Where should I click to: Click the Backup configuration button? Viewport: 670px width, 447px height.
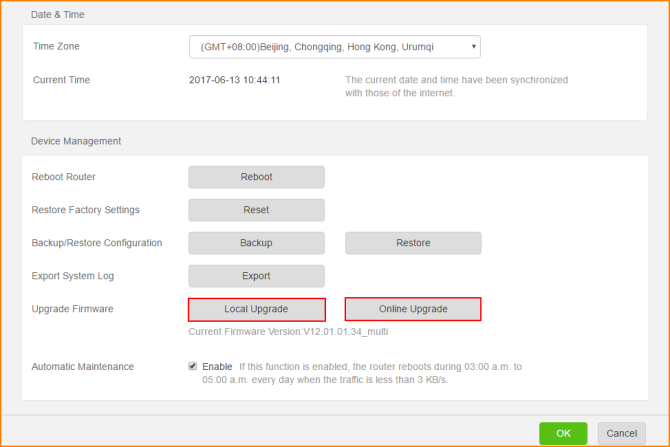(x=256, y=243)
